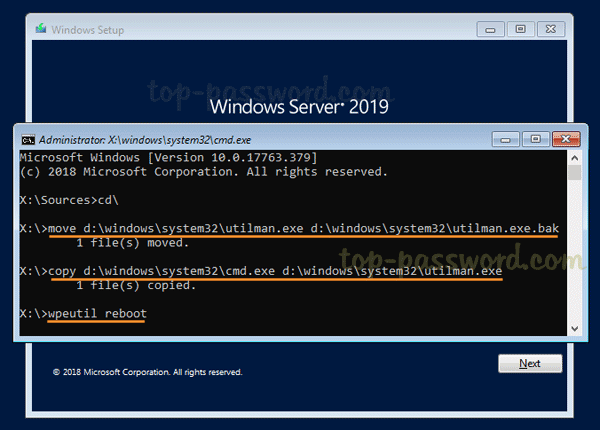
Task: Click the '1 file(s) moved.' output line
Action: 132,243
